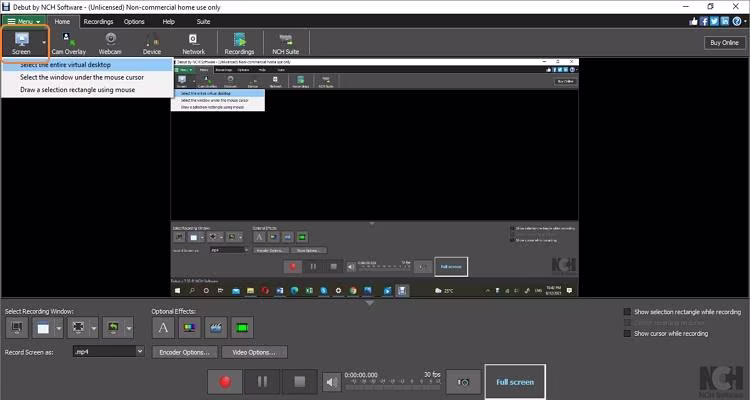Click the Debut floppy disk title bar icon
The height and width of the screenshot is (400, 750).
coord(6,7)
